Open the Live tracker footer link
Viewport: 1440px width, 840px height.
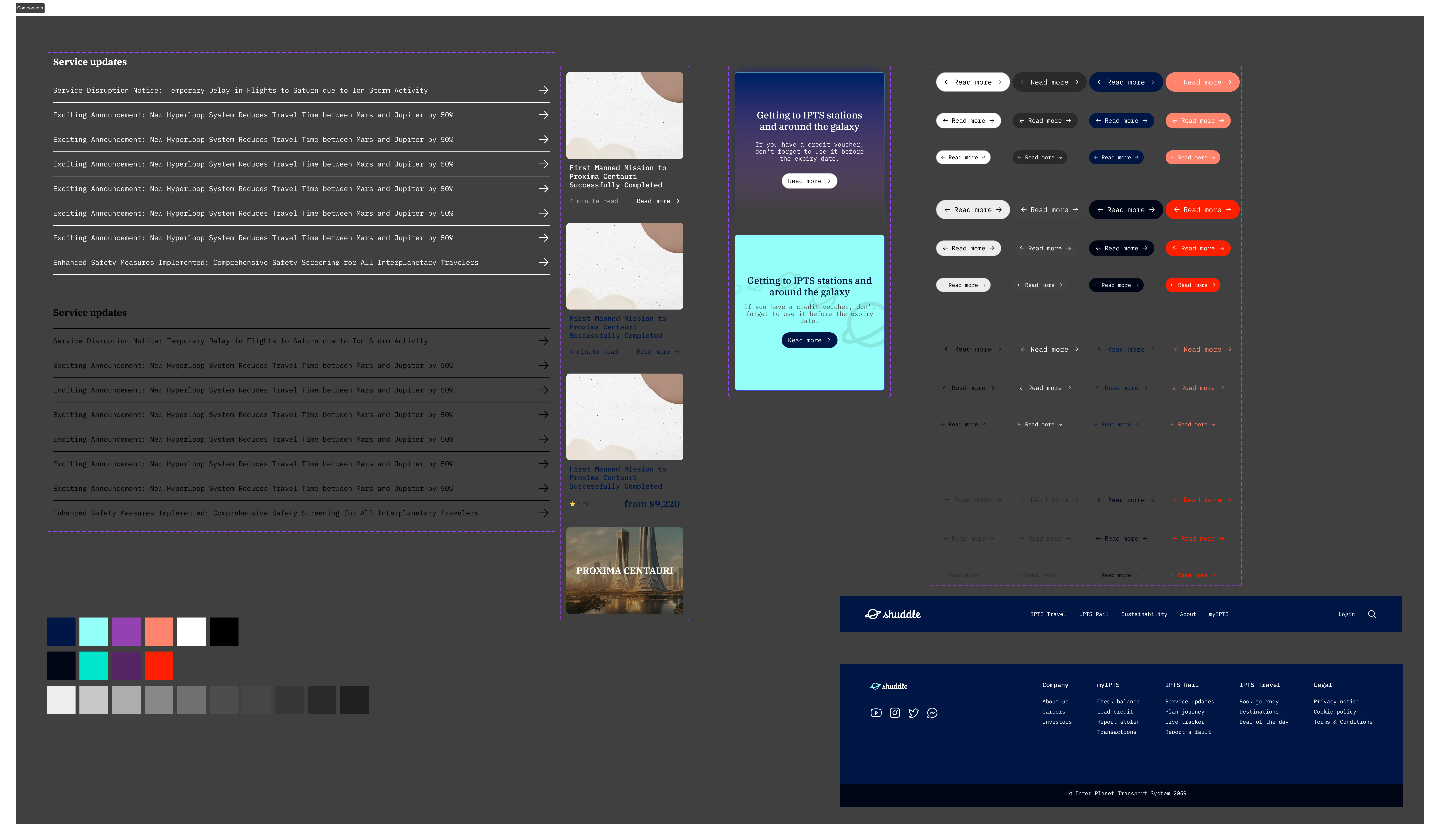point(1185,722)
